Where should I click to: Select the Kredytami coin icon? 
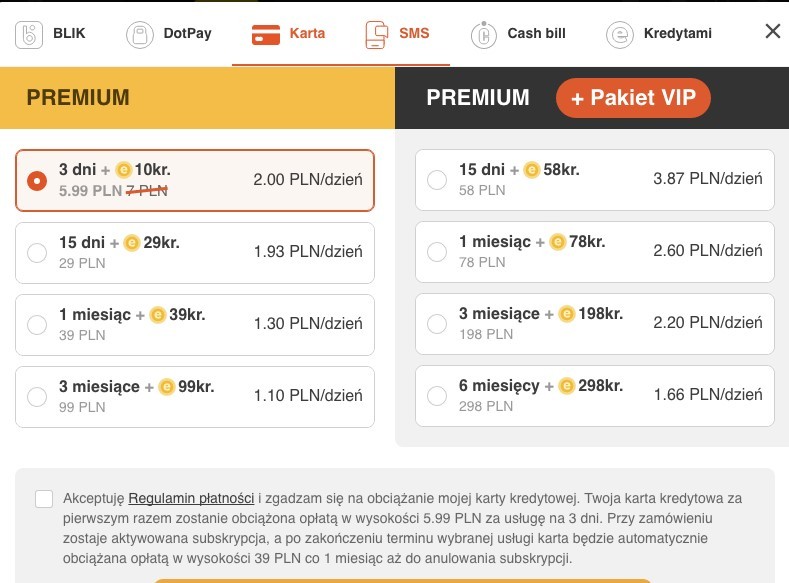click(619, 35)
